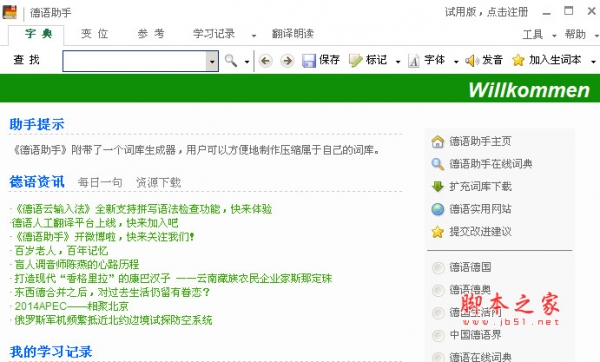Image resolution: width=600 pixels, height=362 pixels.
Task: Open news 东西德合并之后
Action: click(112, 293)
